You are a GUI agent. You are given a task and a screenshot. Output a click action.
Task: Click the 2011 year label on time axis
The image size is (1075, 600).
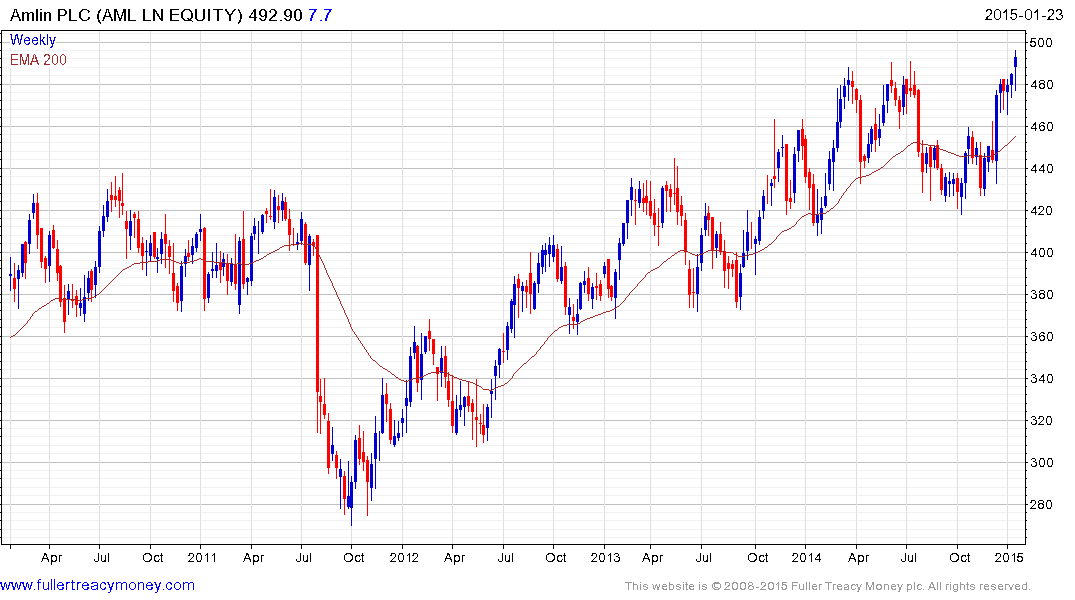click(202, 557)
